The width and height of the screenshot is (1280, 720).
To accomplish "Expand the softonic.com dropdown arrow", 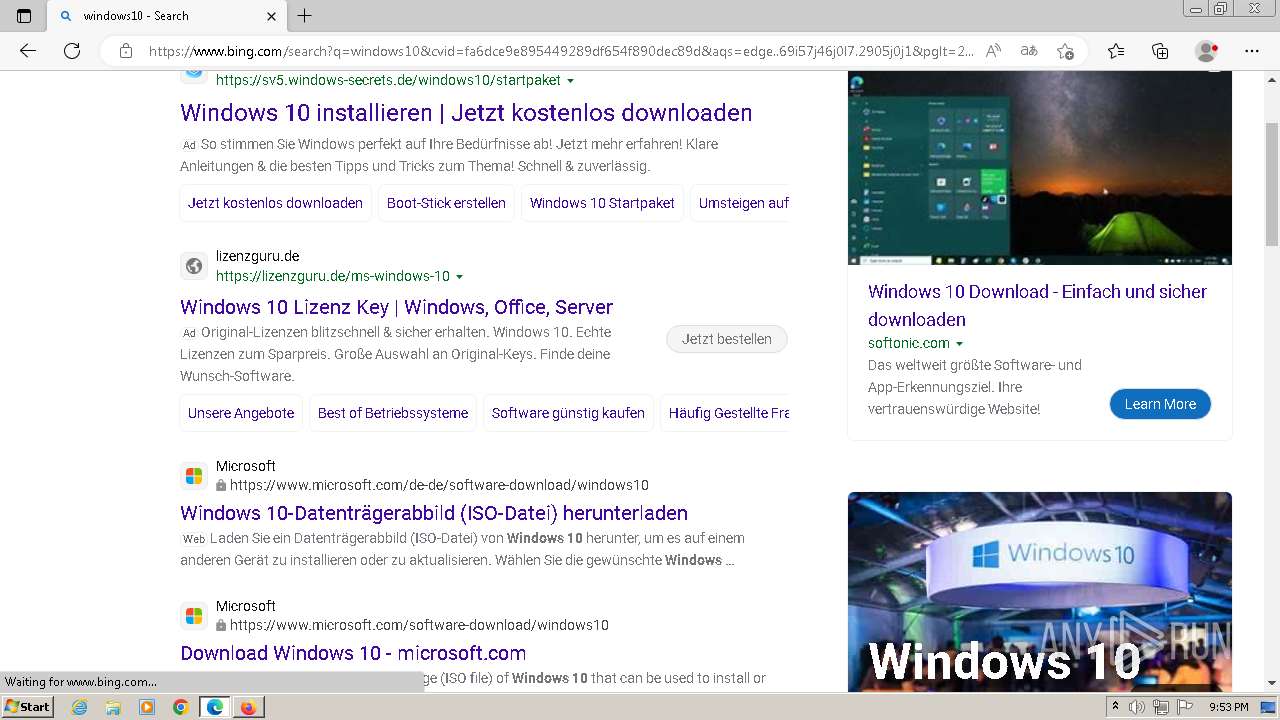I will tap(960, 344).
